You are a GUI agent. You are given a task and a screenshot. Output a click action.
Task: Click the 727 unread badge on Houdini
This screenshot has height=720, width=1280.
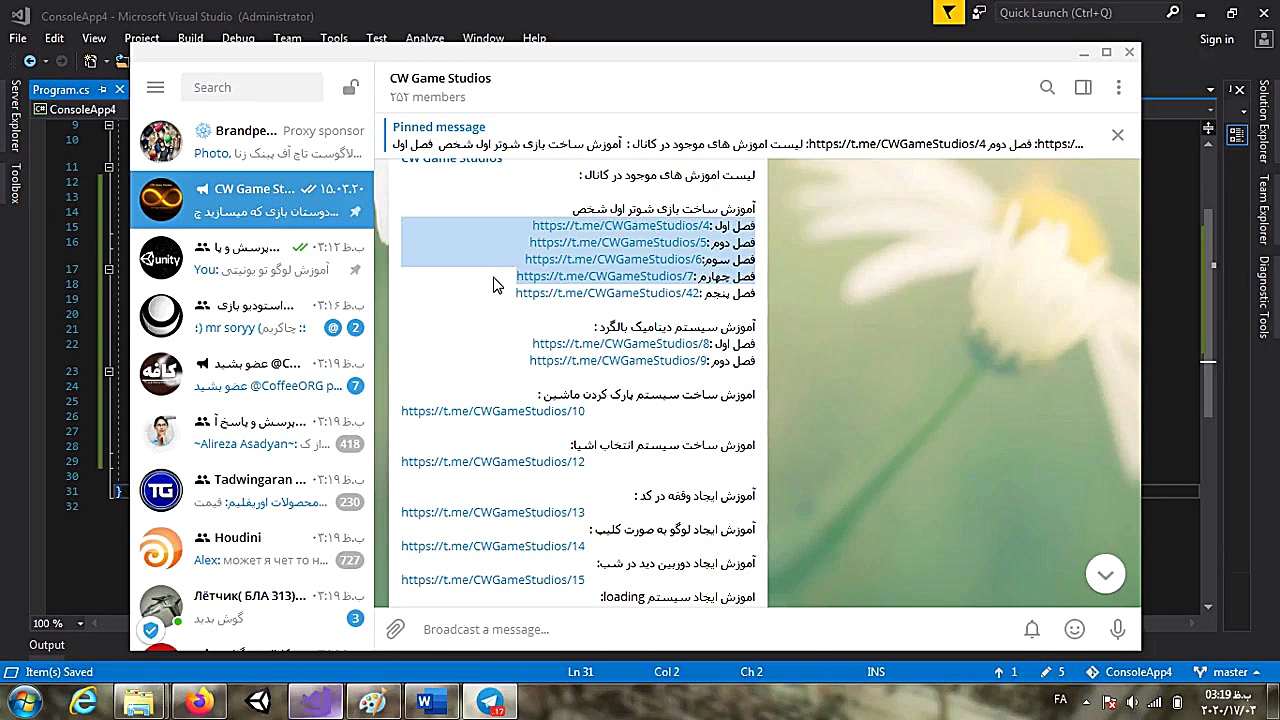pyautogui.click(x=349, y=560)
